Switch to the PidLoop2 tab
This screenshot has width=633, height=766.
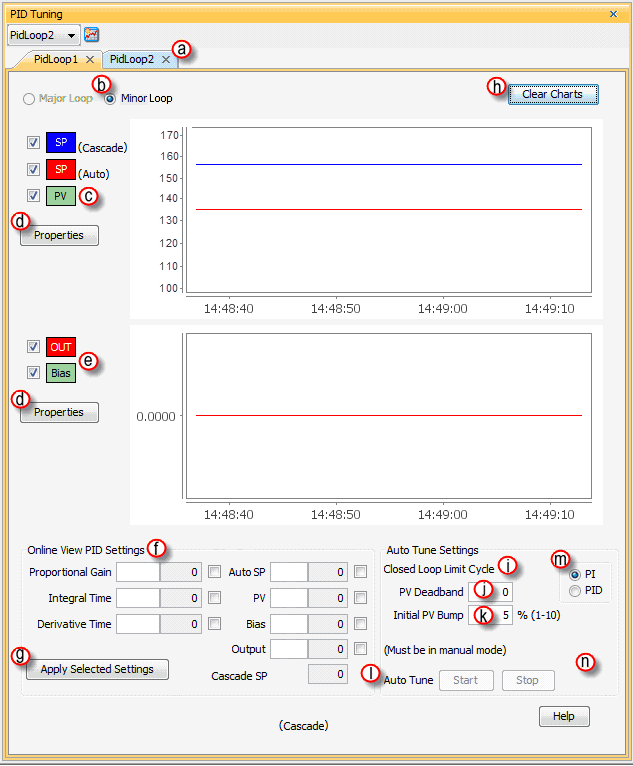coord(132,60)
